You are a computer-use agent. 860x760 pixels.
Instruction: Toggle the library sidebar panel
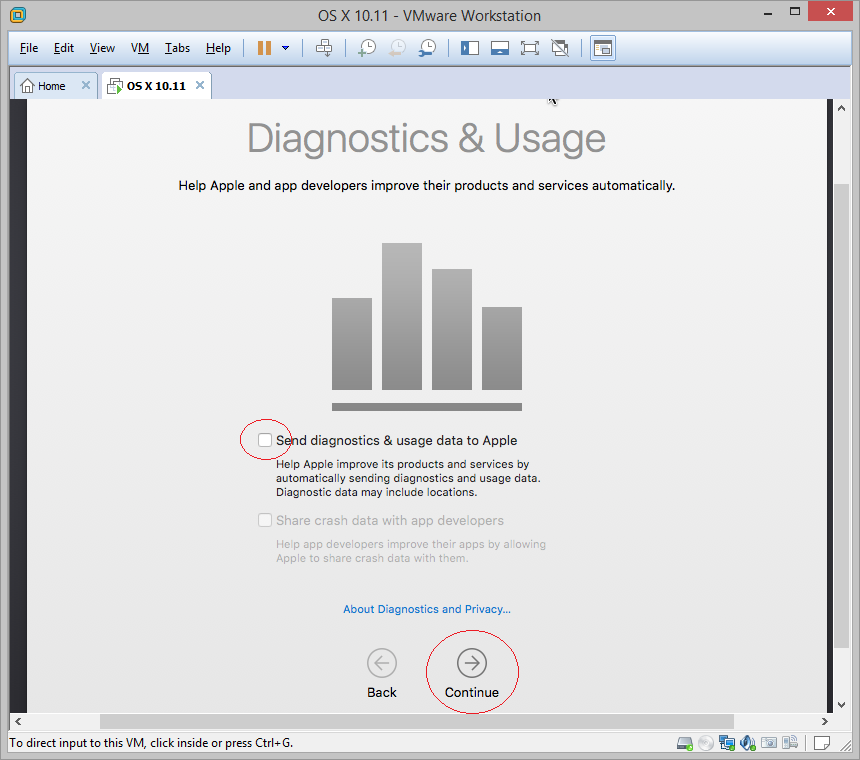pos(469,48)
